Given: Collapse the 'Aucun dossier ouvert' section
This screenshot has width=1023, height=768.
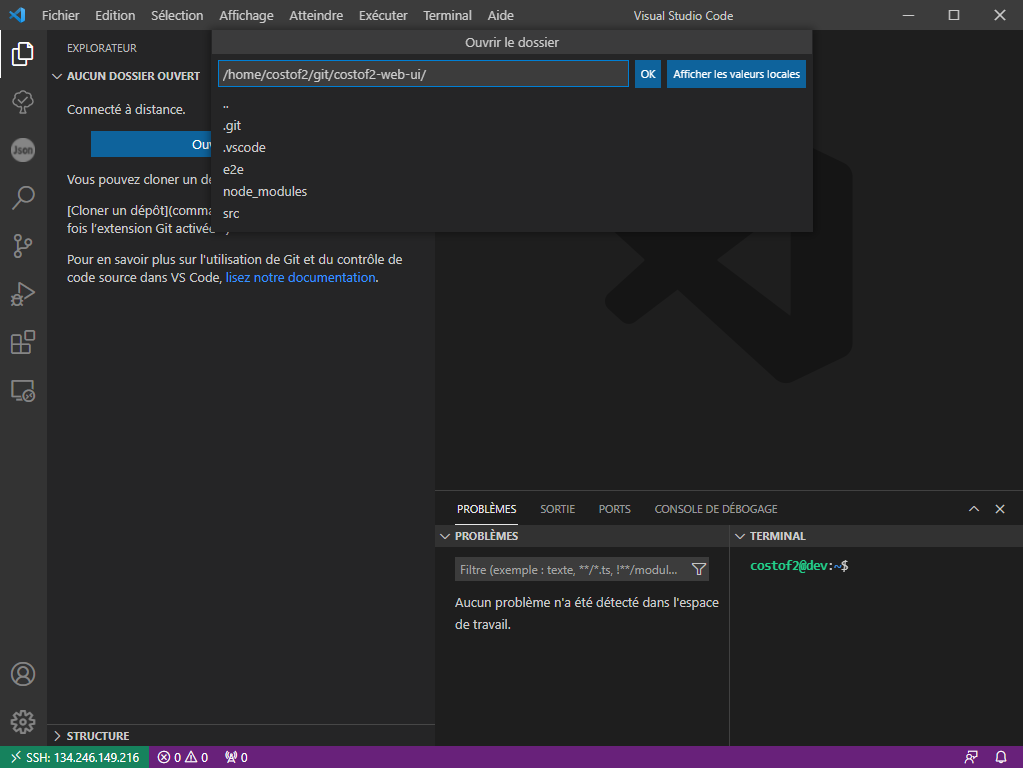Looking at the screenshot, I should pos(58,76).
